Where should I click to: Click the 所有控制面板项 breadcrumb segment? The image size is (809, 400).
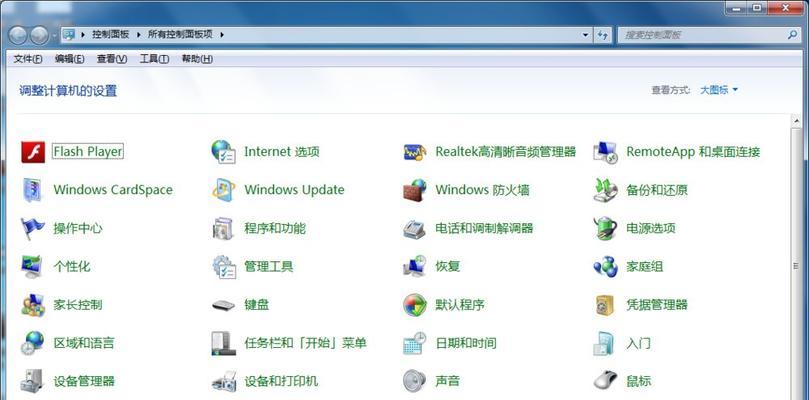180,35
